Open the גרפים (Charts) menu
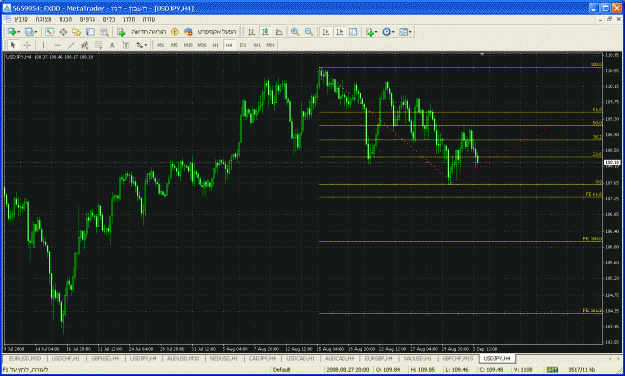 point(87,19)
